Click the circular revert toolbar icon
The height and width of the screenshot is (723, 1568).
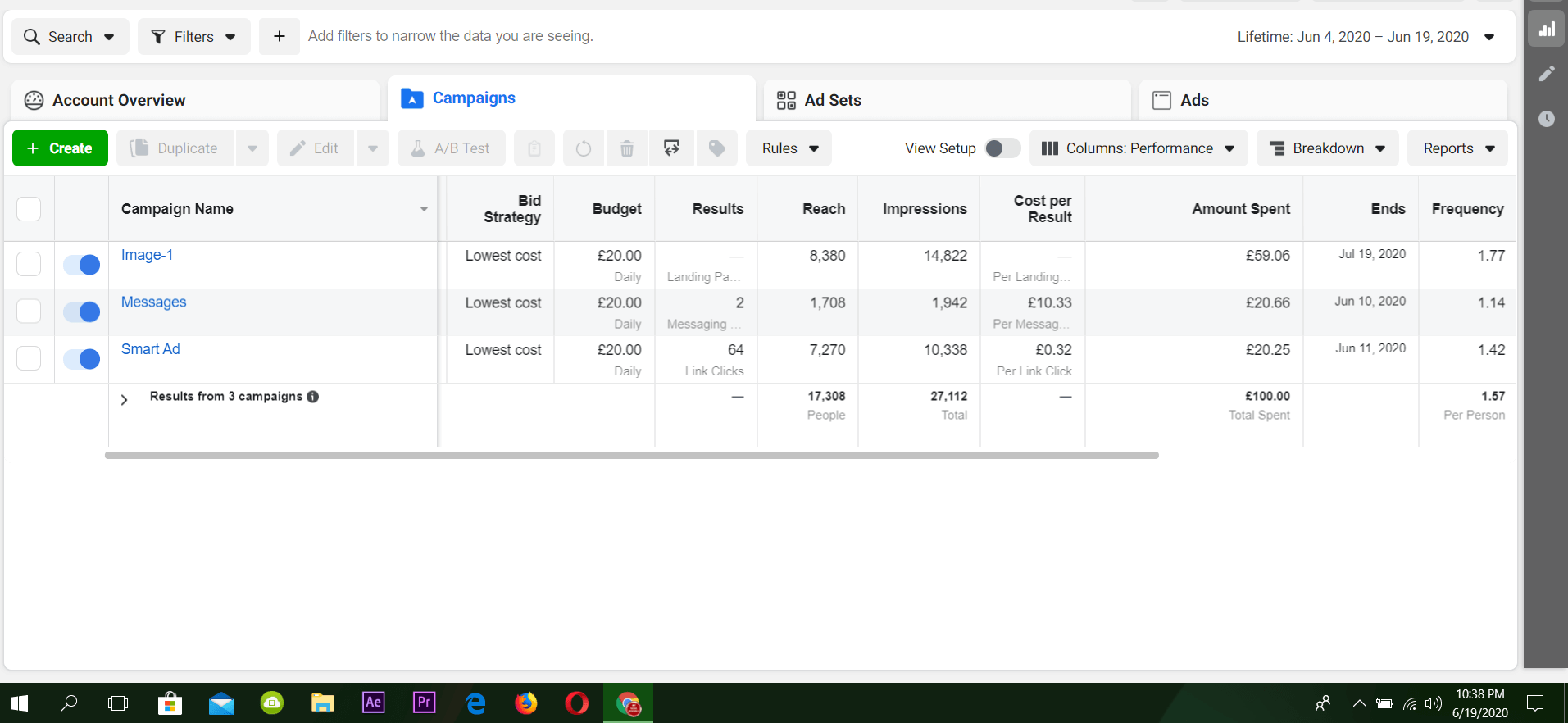[584, 148]
